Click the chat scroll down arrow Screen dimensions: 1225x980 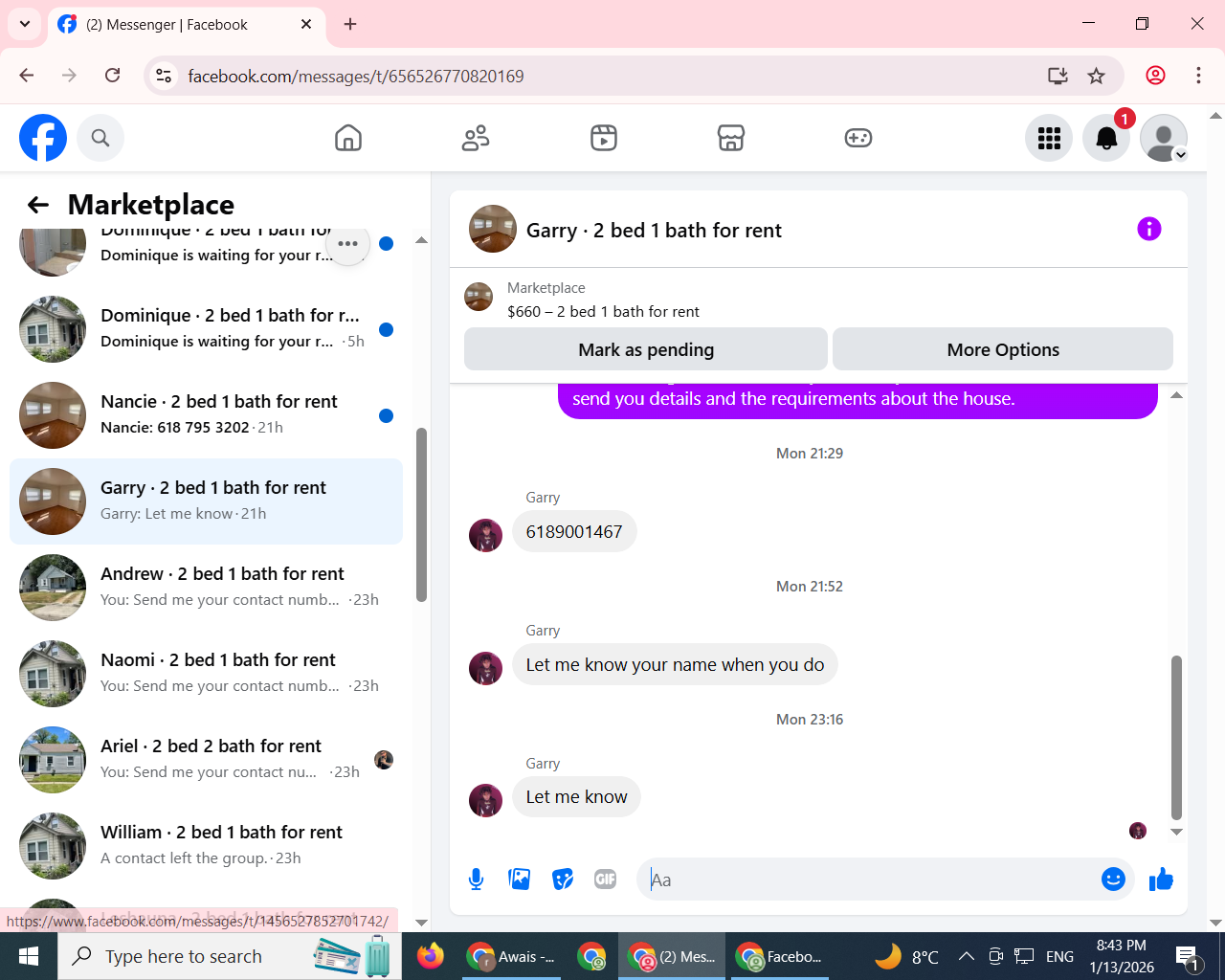pos(1176,832)
